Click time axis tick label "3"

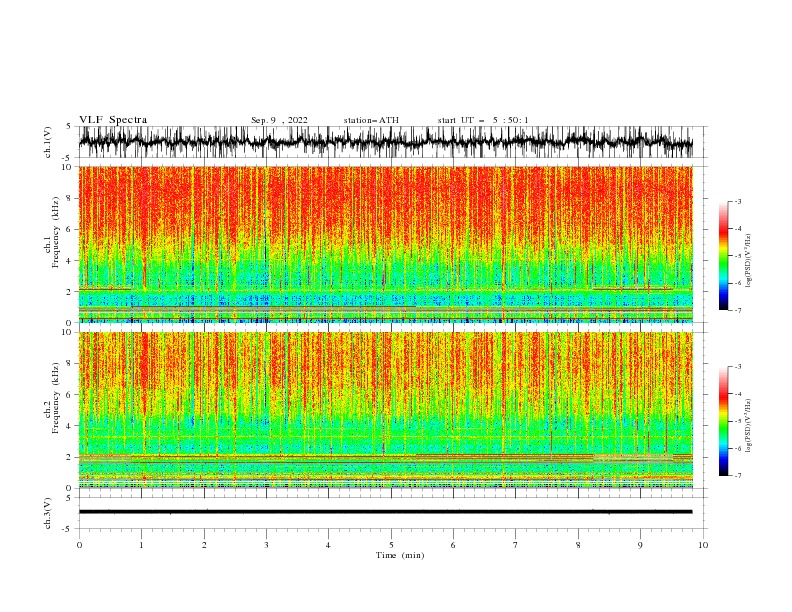coord(266,545)
